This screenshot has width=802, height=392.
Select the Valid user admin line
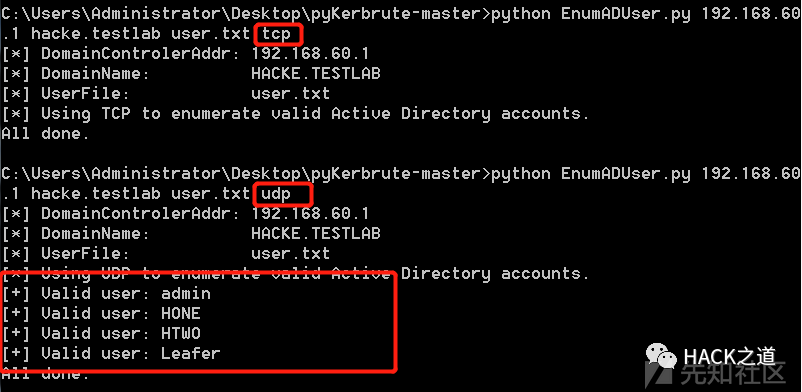pyautogui.click(x=106, y=294)
